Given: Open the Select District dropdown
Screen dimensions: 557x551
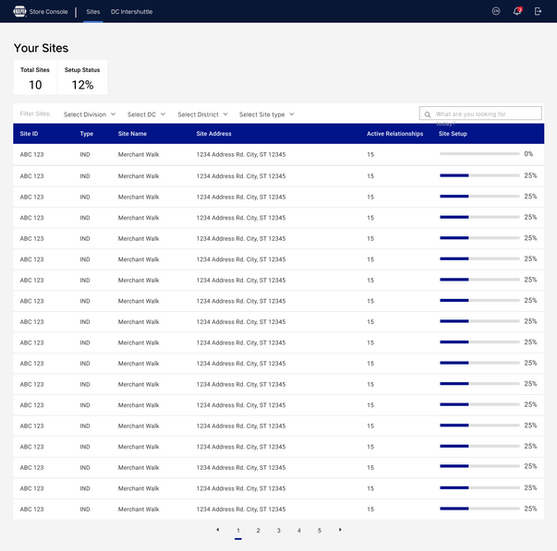Looking at the screenshot, I should 202,114.
